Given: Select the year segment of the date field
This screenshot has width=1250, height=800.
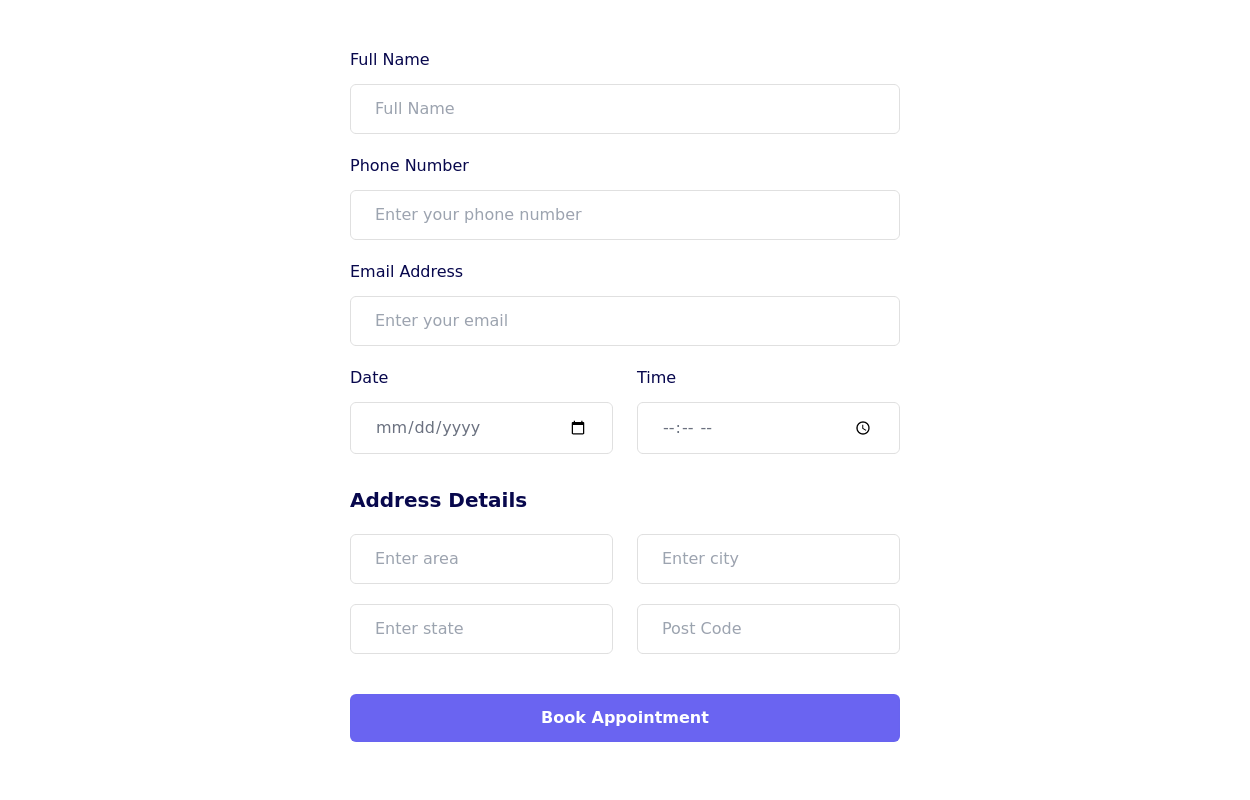Looking at the screenshot, I should [x=461, y=428].
